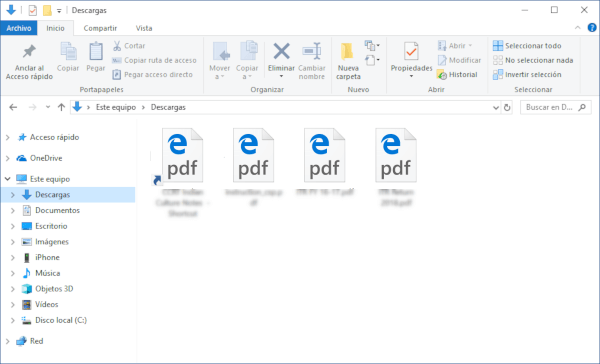Click Invertir selección
This screenshot has width=600, height=364.
pyautogui.click(x=527, y=75)
